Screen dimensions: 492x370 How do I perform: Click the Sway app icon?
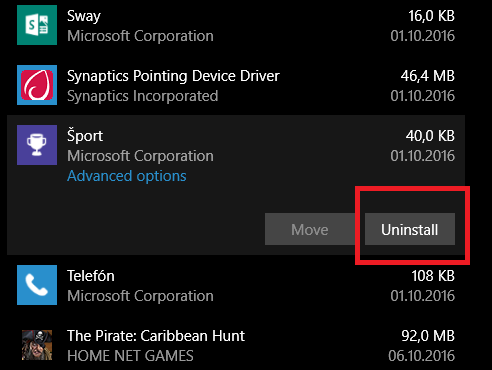(37, 25)
